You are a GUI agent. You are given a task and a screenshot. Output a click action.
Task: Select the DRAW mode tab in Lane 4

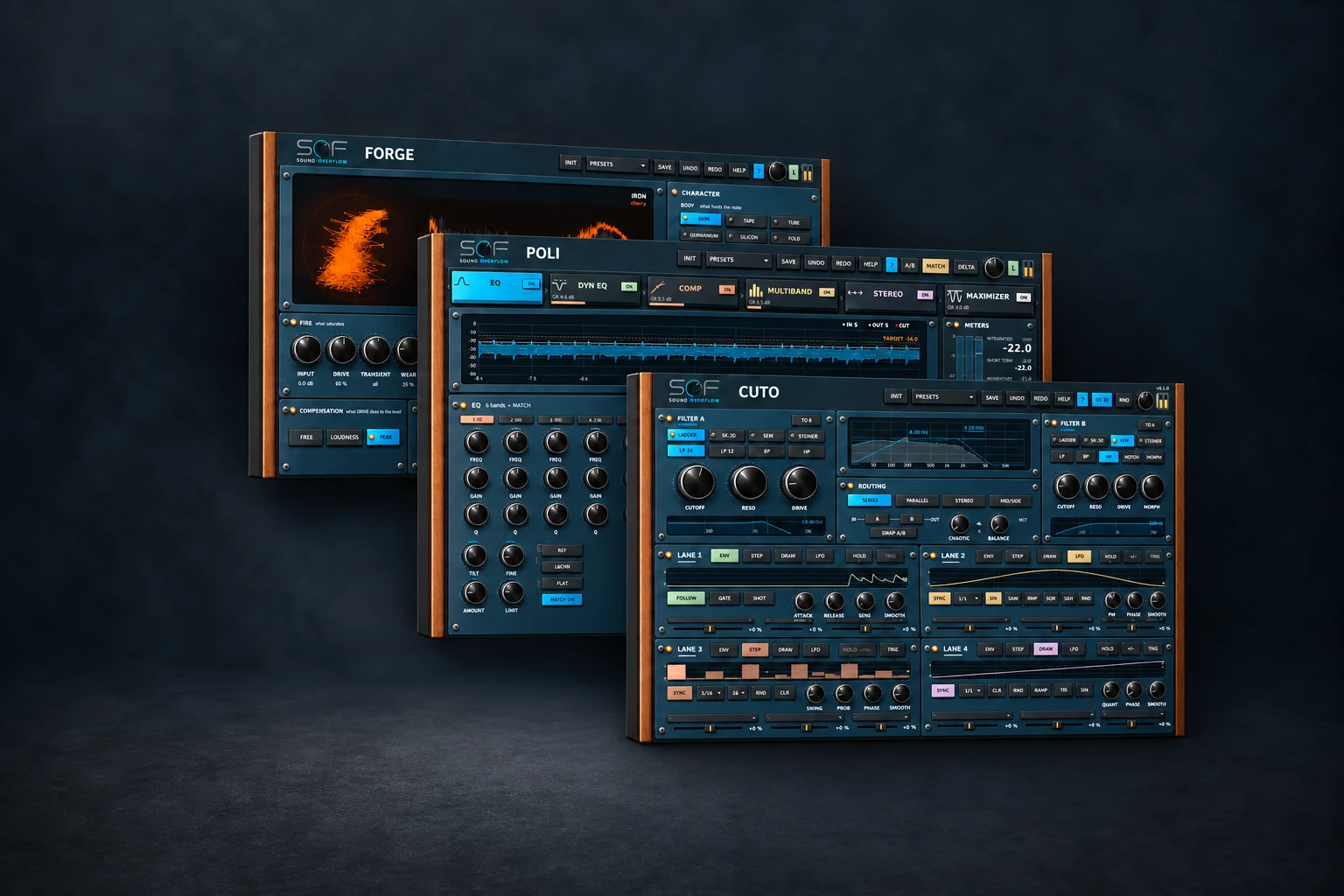[1046, 649]
